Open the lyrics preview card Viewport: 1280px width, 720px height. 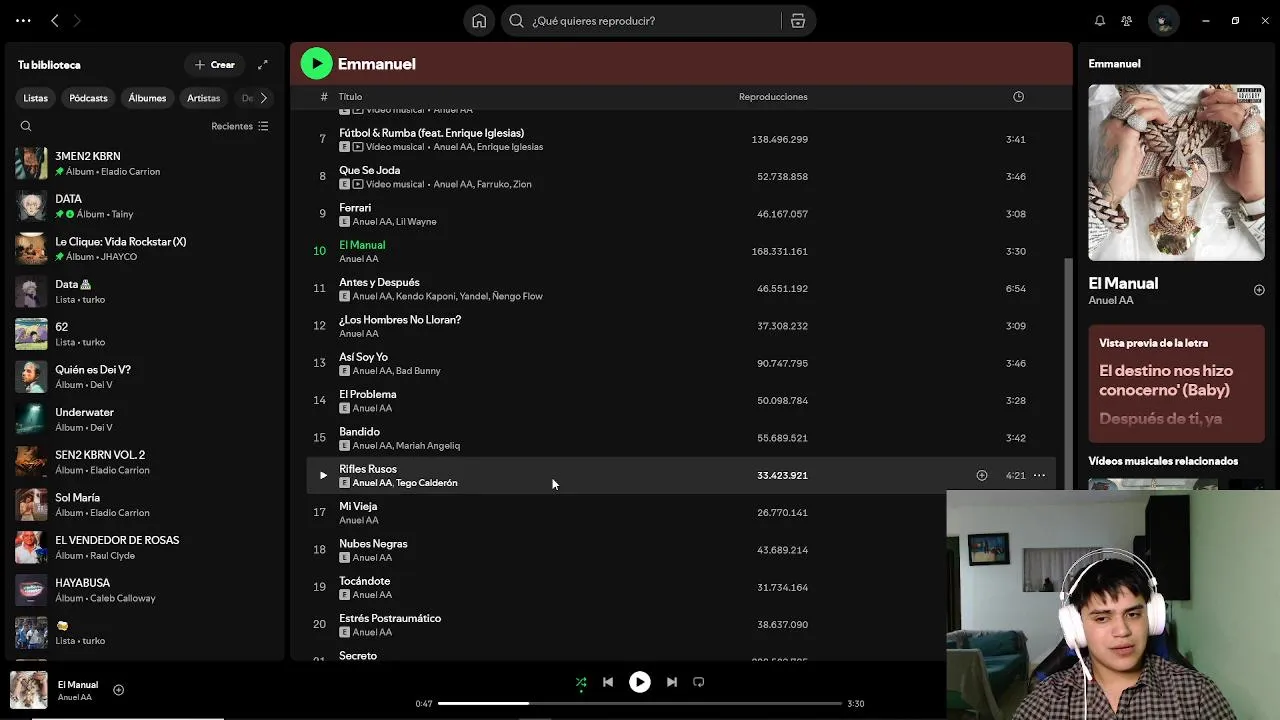[x=1176, y=383]
